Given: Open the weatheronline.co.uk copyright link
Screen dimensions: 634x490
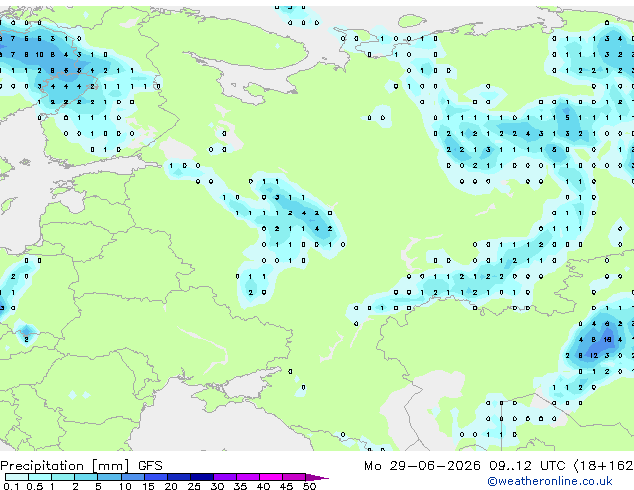Looking at the screenshot, I should tap(550, 481).
